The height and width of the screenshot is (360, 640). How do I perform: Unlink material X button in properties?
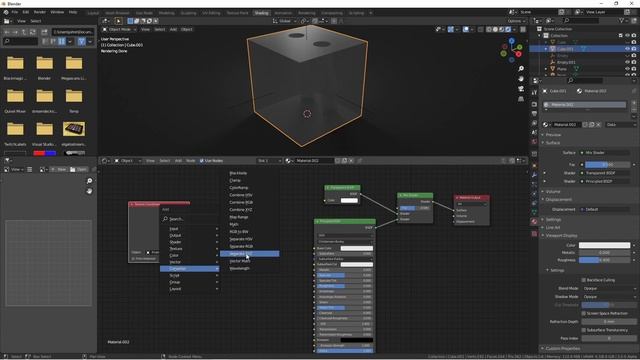598,124
